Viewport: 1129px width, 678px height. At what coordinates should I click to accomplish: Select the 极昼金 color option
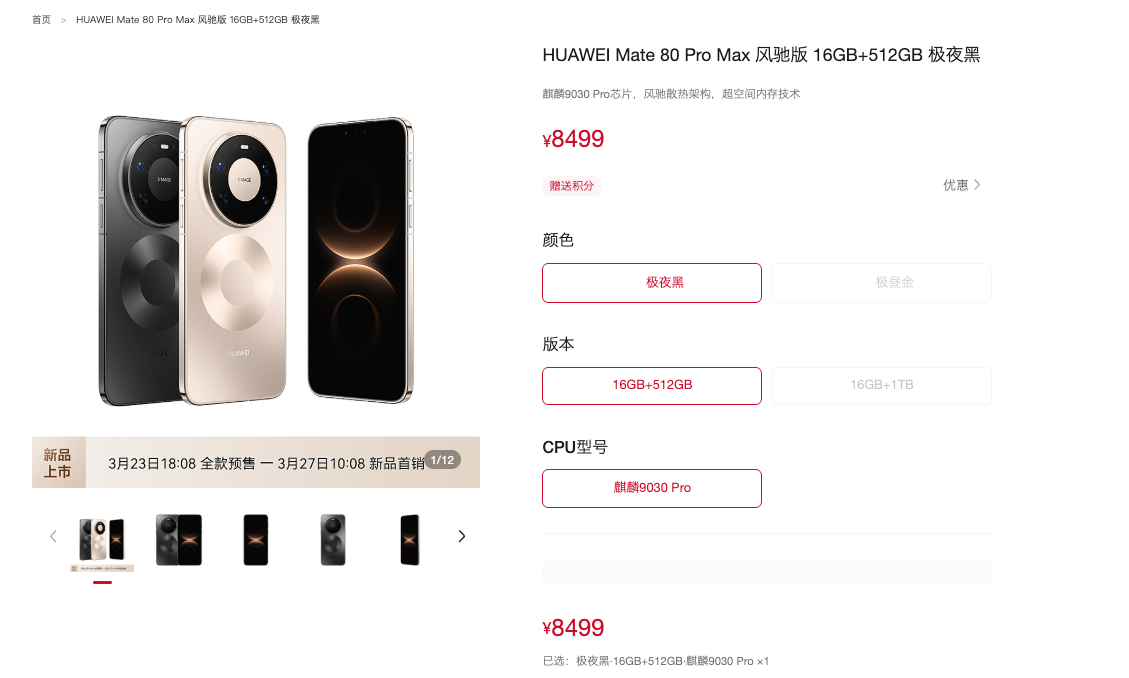click(881, 283)
